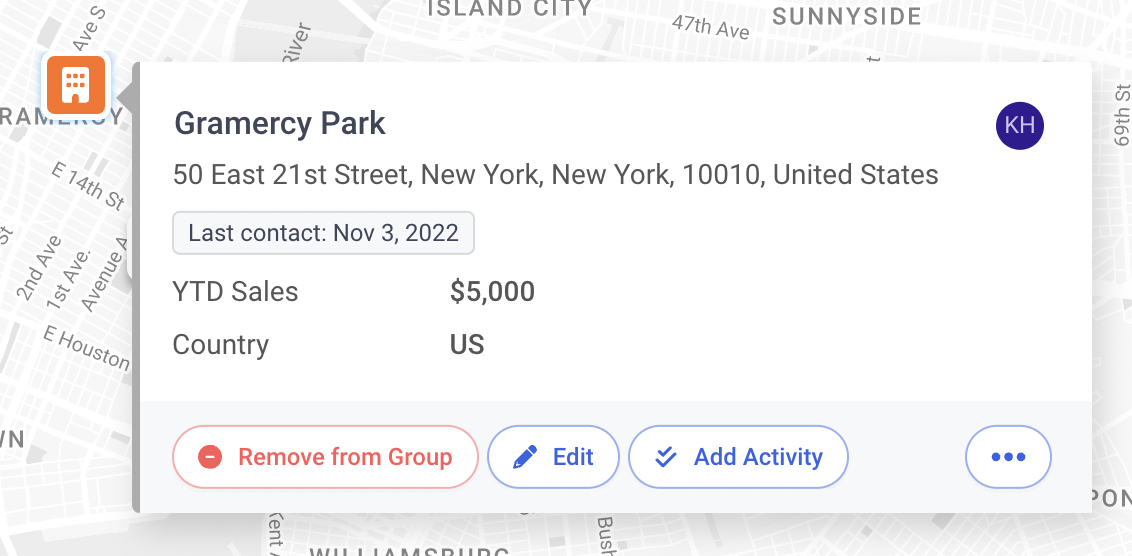Click the 47th Ave street label
The height and width of the screenshot is (556, 1132).
(710, 27)
